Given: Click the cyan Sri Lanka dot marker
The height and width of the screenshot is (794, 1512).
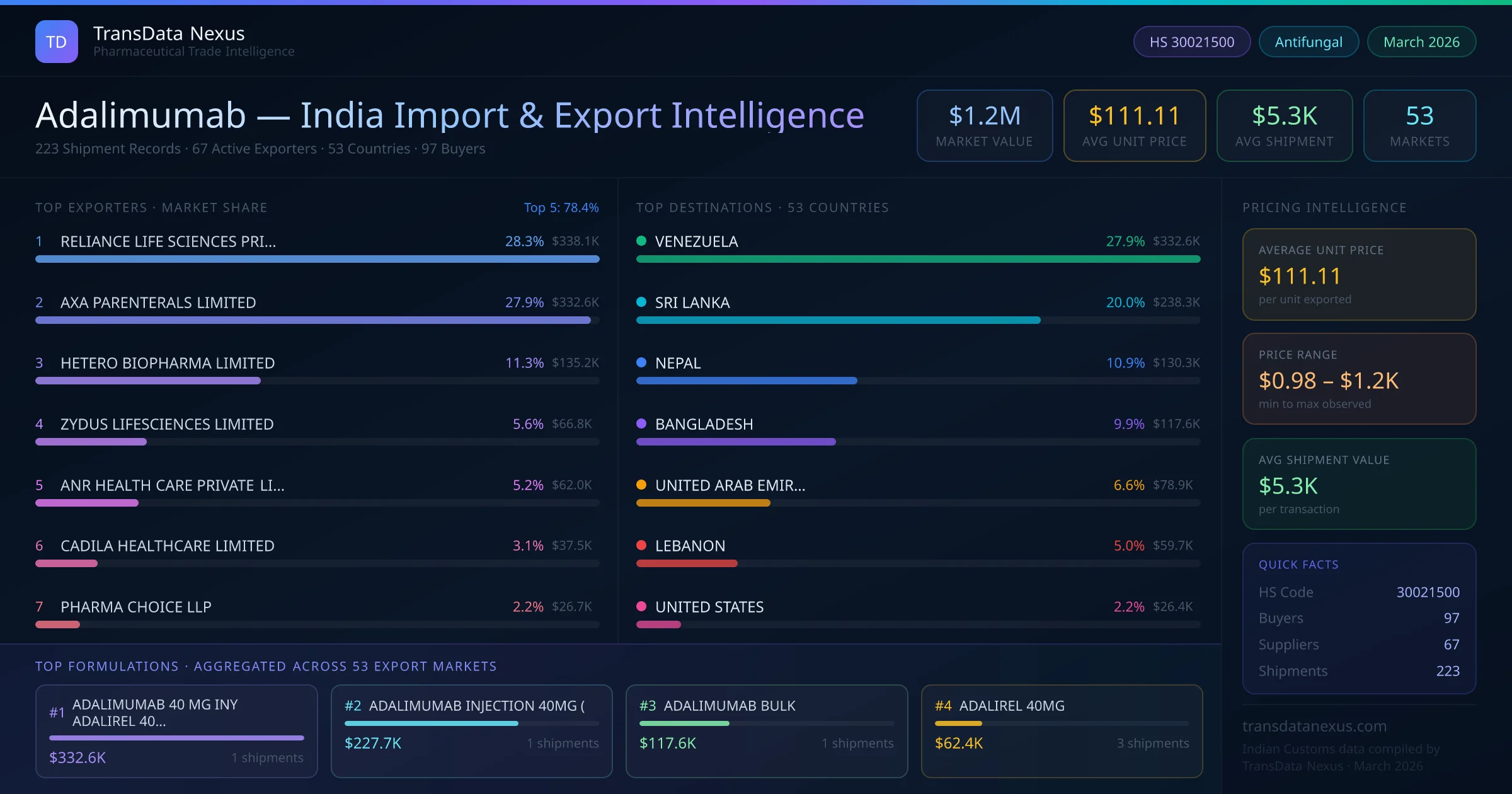Looking at the screenshot, I should click(x=641, y=302).
